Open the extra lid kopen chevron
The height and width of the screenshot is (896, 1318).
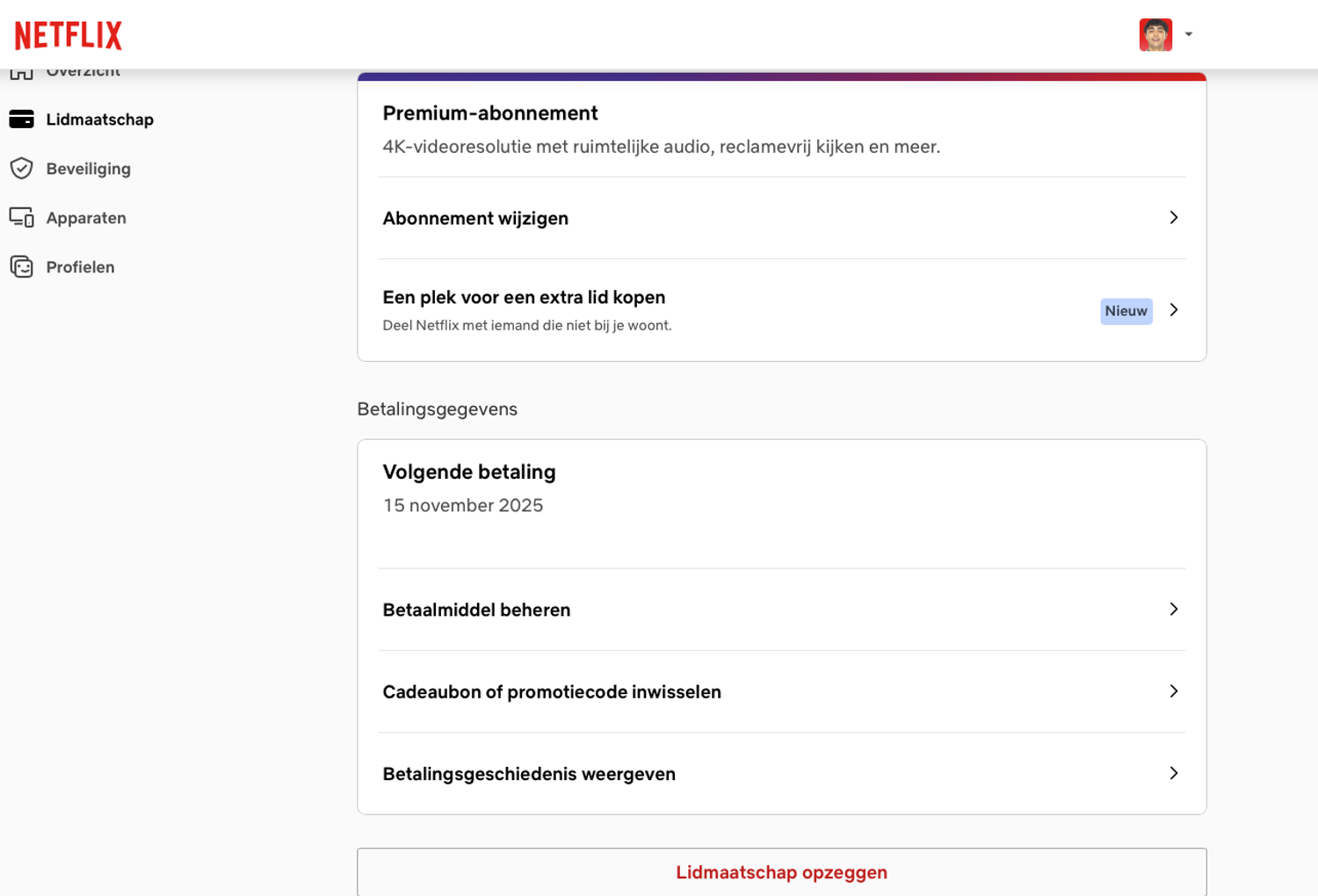pyautogui.click(x=1174, y=310)
